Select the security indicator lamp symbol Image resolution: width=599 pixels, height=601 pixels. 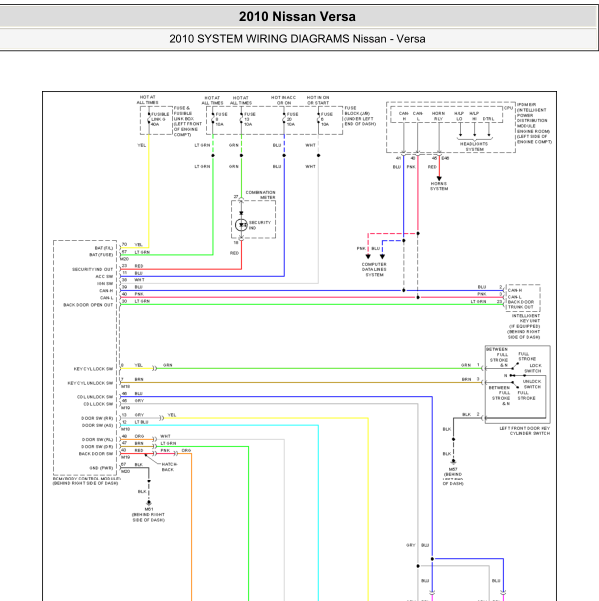241,225
